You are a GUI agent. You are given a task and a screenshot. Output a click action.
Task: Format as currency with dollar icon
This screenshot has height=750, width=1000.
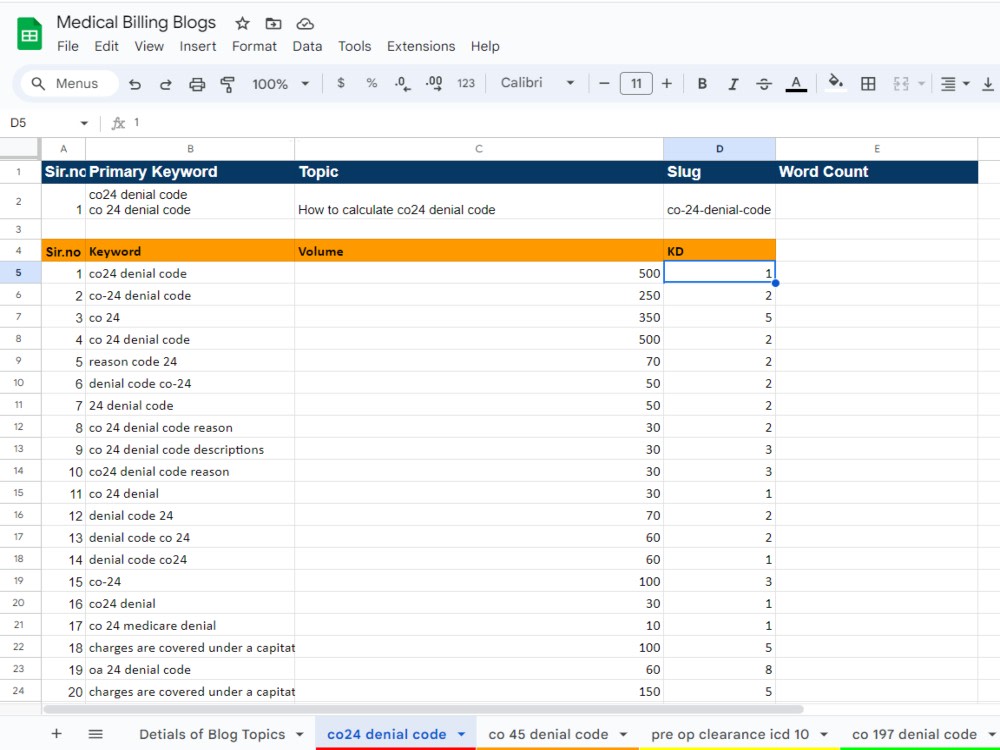(x=341, y=83)
